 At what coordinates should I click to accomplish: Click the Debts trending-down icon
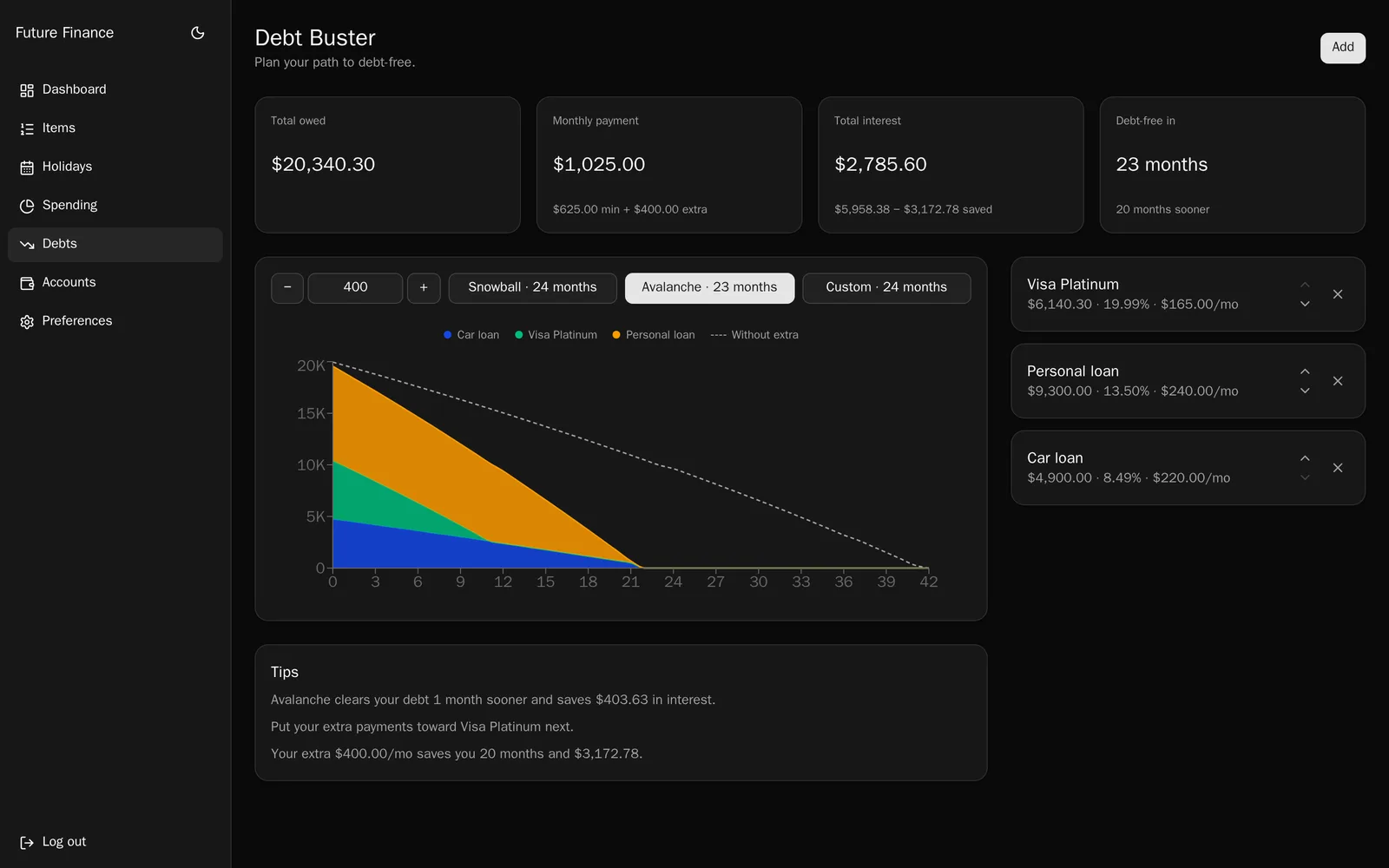(27, 245)
